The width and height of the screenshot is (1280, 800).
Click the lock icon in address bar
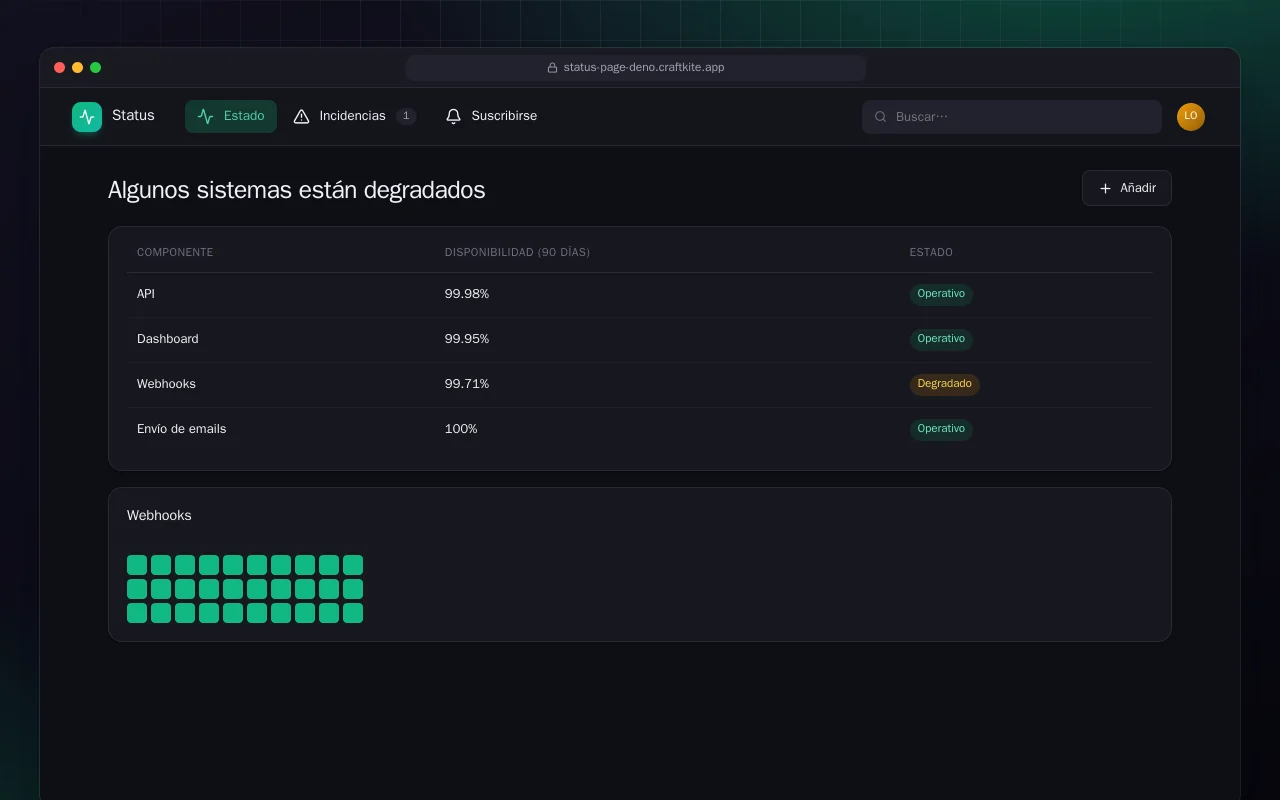tap(552, 68)
